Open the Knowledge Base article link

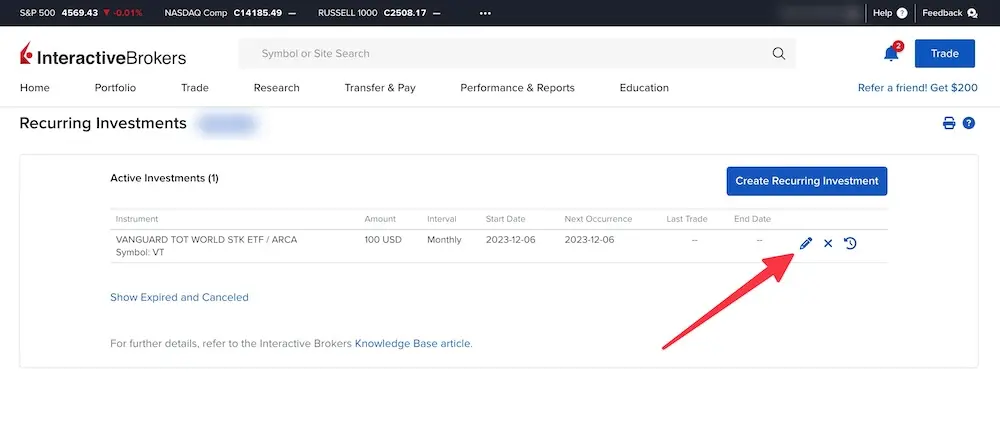point(413,344)
